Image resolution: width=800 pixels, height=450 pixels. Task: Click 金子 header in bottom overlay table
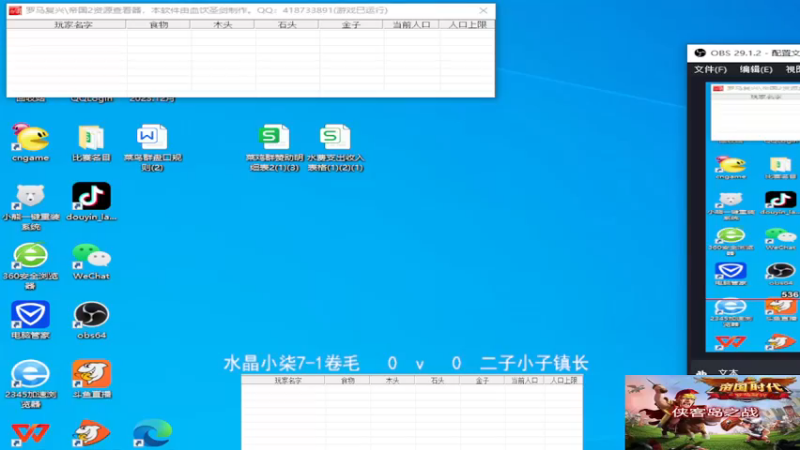point(482,380)
